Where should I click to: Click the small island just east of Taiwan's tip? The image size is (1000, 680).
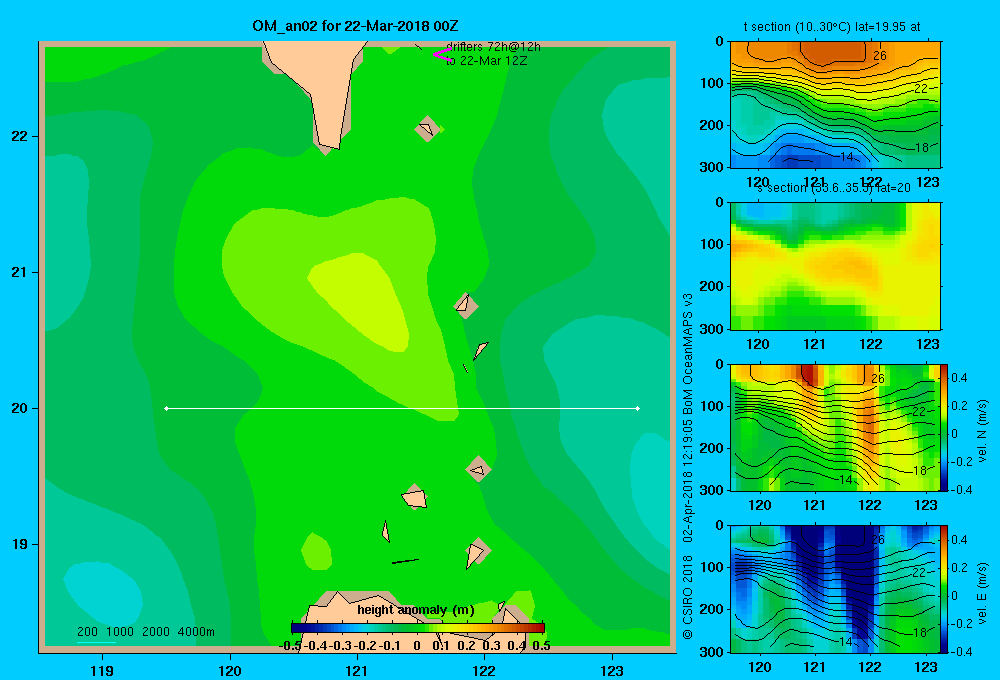point(427,129)
